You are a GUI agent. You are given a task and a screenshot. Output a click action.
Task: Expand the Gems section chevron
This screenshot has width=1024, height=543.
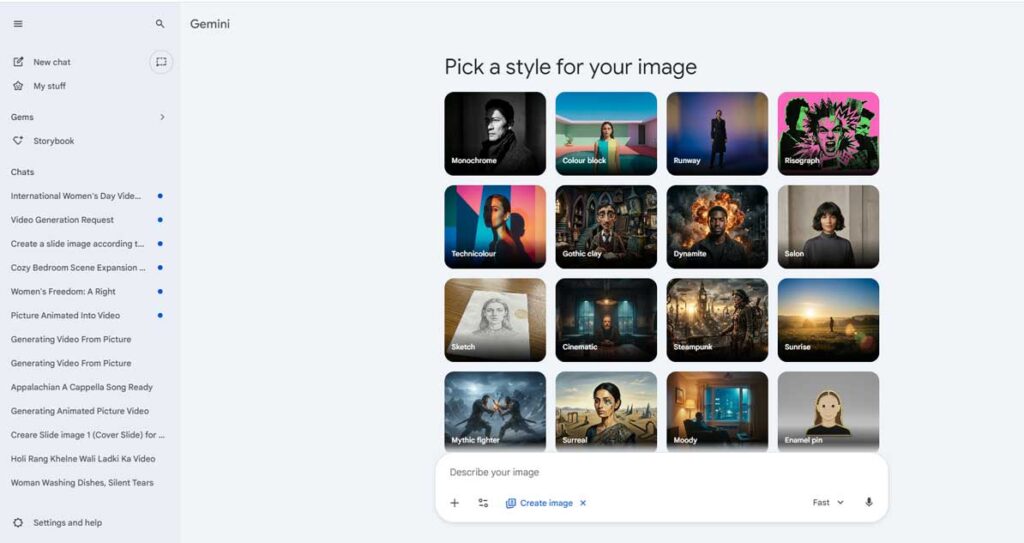pos(162,117)
